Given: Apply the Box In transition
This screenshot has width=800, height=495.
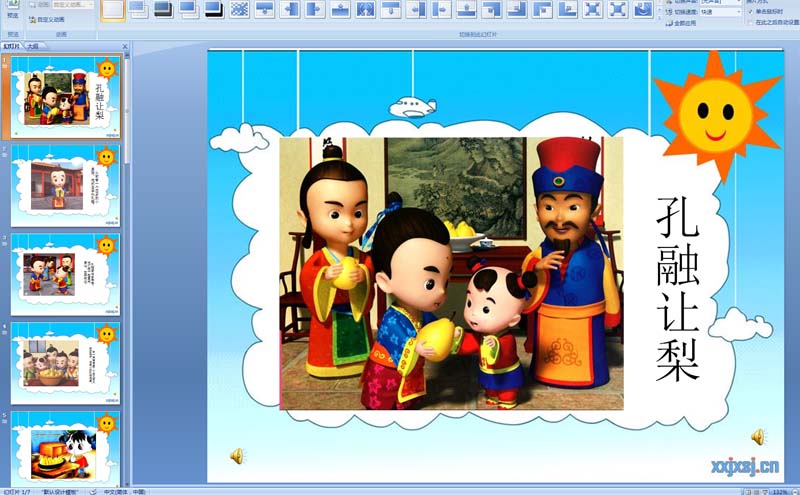Looking at the screenshot, I should click(593, 9).
